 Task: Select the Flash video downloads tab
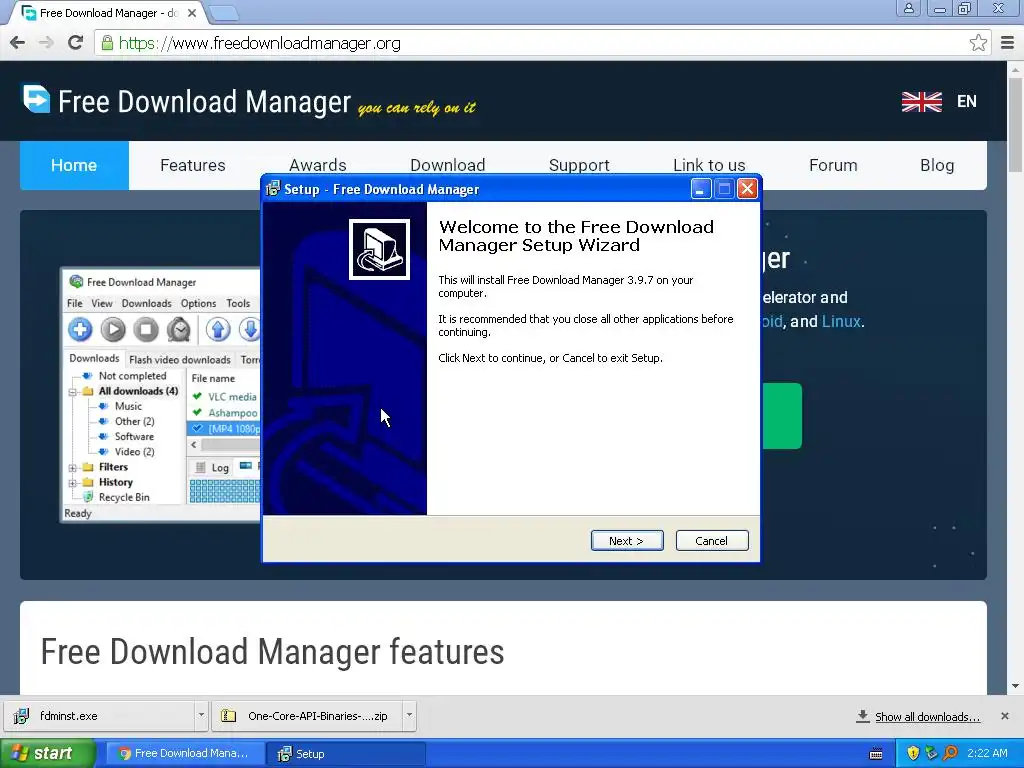(x=180, y=360)
